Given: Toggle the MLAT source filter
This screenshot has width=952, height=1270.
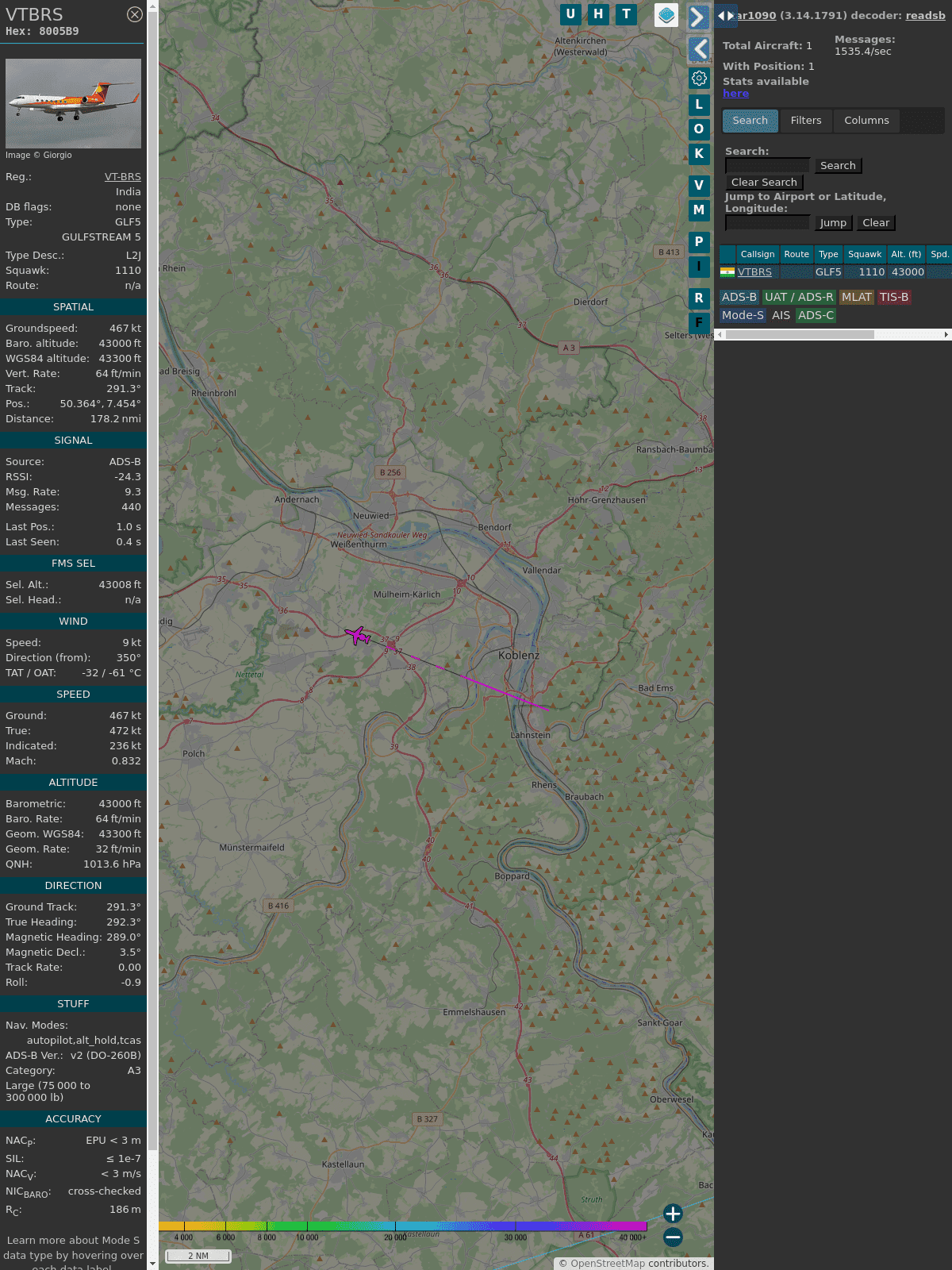Looking at the screenshot, I should click(856, 297).
